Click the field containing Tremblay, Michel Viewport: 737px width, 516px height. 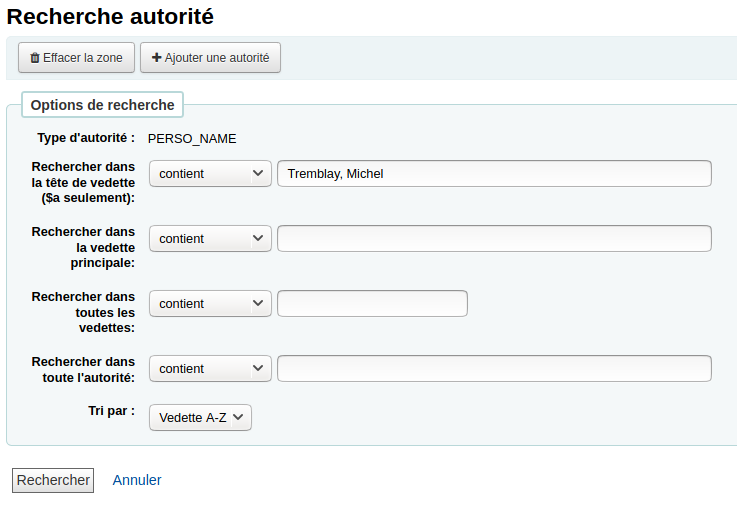494,173
